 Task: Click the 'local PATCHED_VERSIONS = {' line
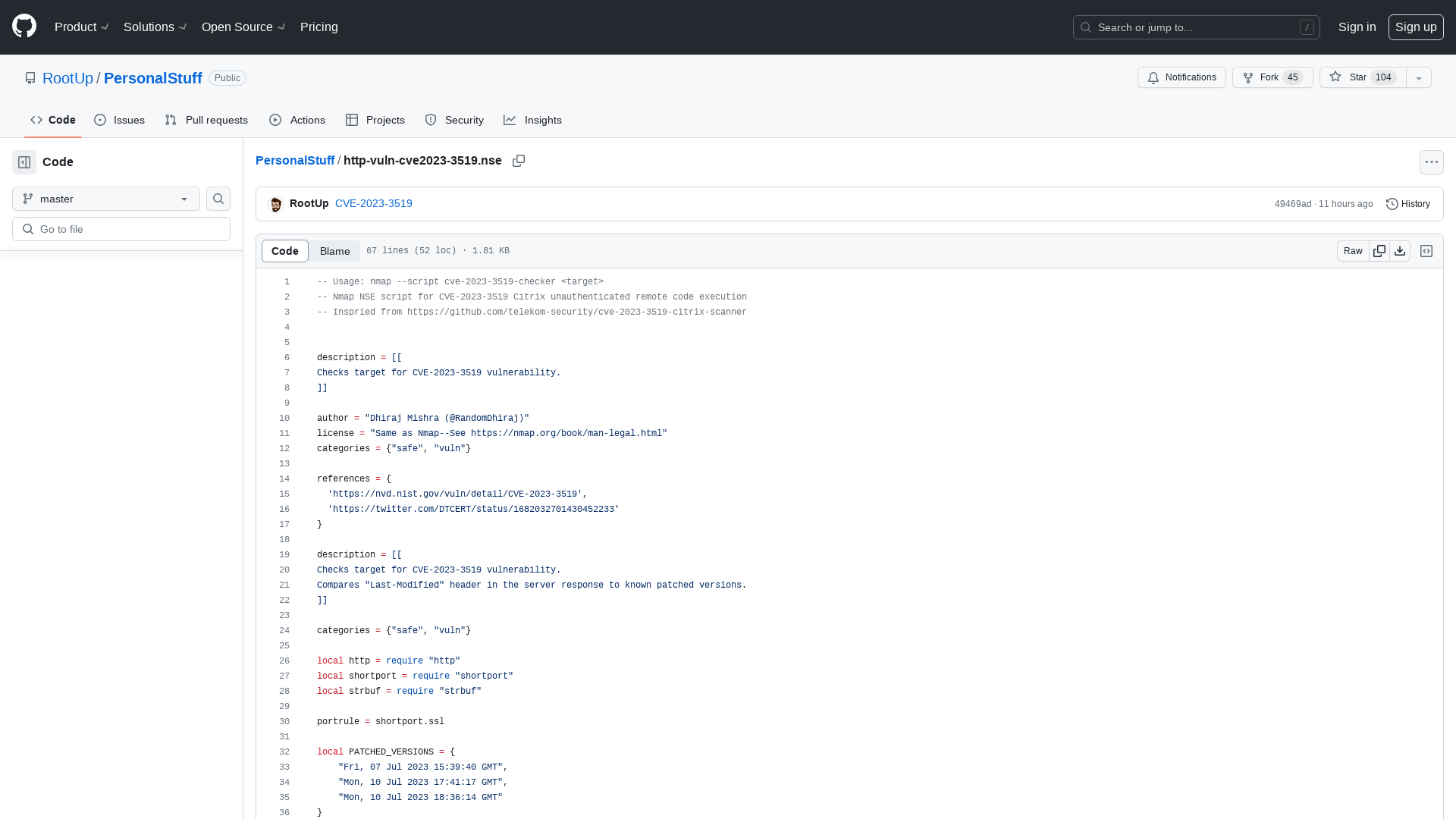pyautogui.click(x=386, y=752)
